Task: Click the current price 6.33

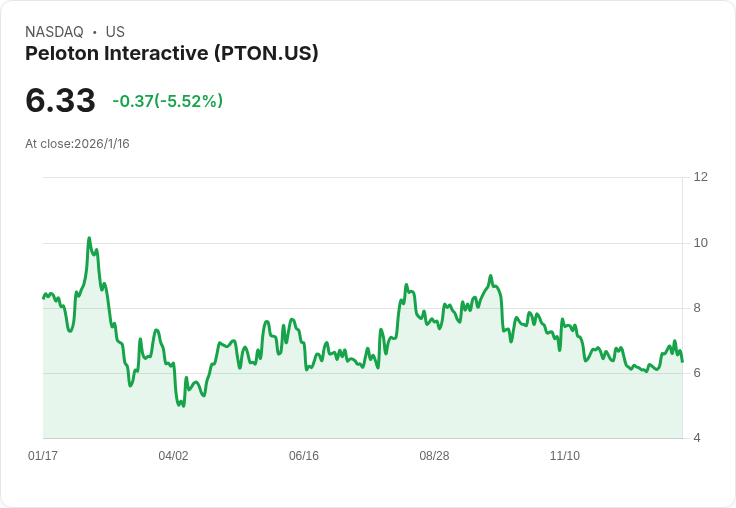Action: 60,100
